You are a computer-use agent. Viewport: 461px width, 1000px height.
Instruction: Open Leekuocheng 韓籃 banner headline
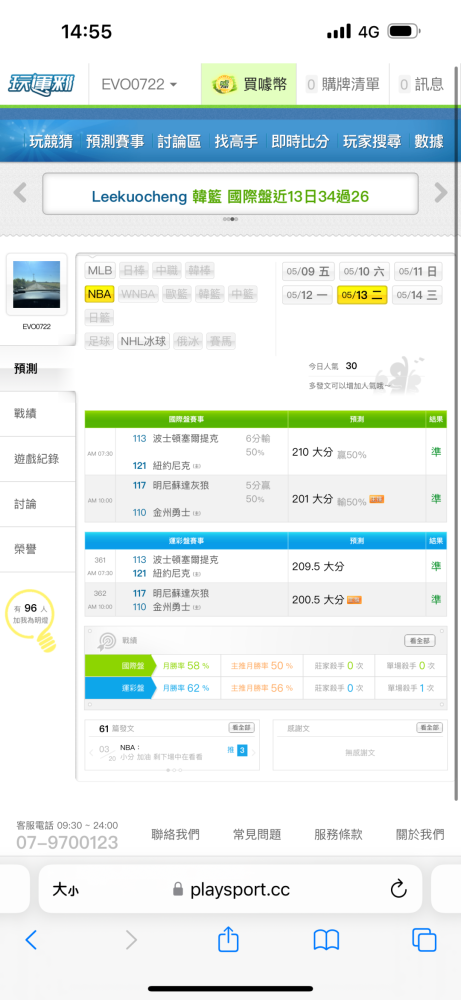tap(230, 196)
